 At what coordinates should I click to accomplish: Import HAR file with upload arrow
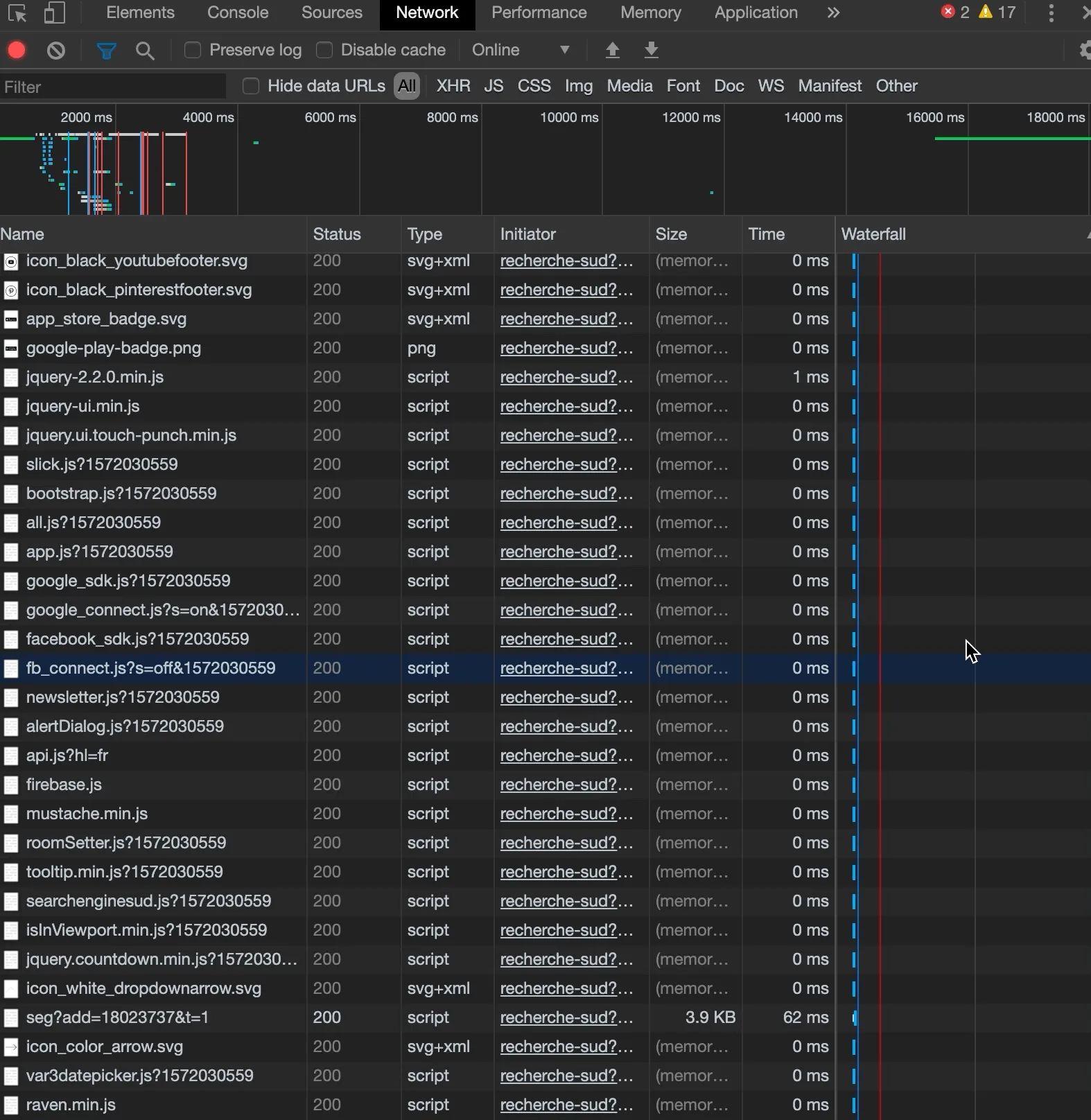click(x=613, y=50)
